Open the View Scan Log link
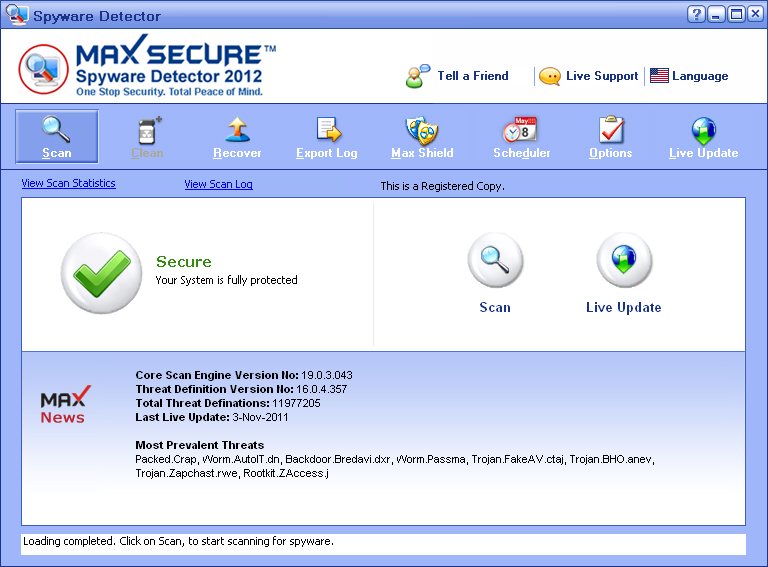This screenshot has height=567, width=768. pos(218,184)
